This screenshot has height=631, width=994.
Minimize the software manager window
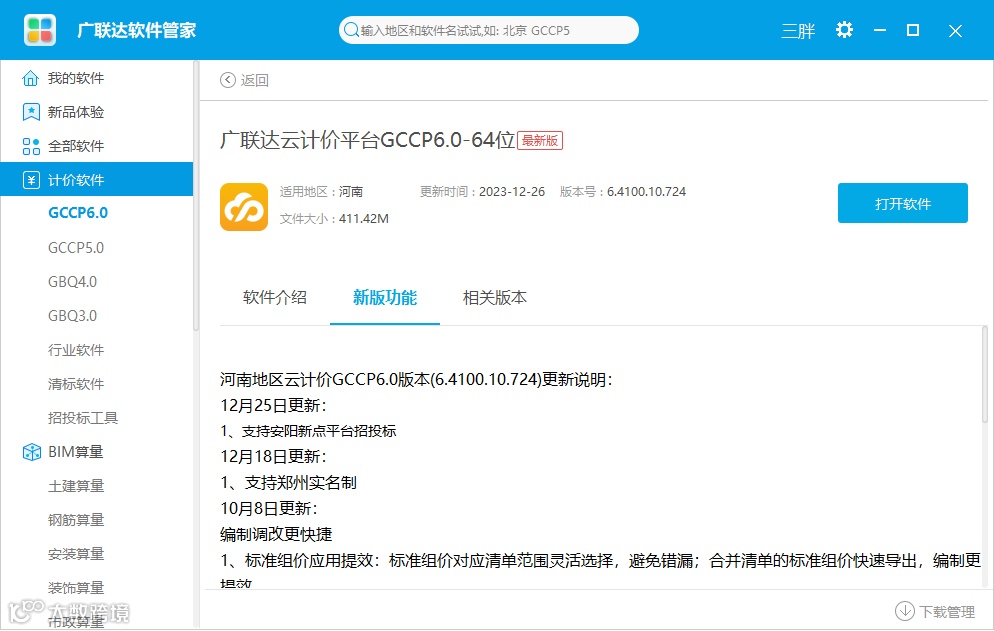click(880, 30)
